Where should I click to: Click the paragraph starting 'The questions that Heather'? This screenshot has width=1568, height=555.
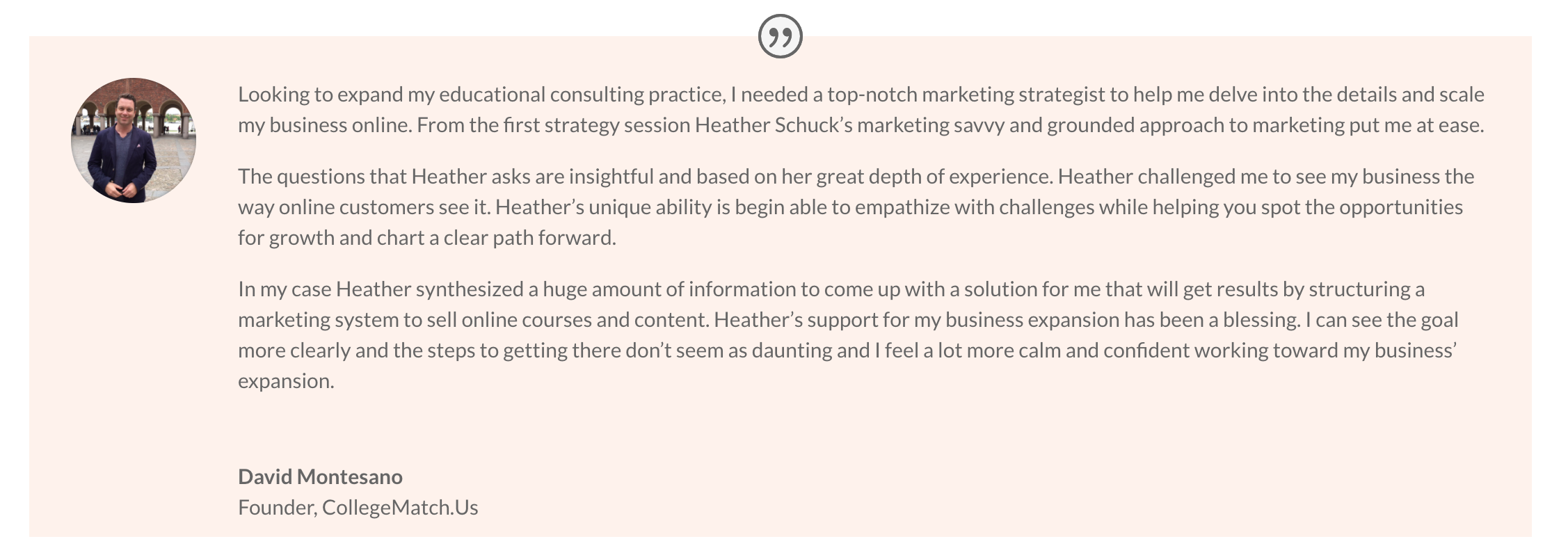[x=856, y=207]
